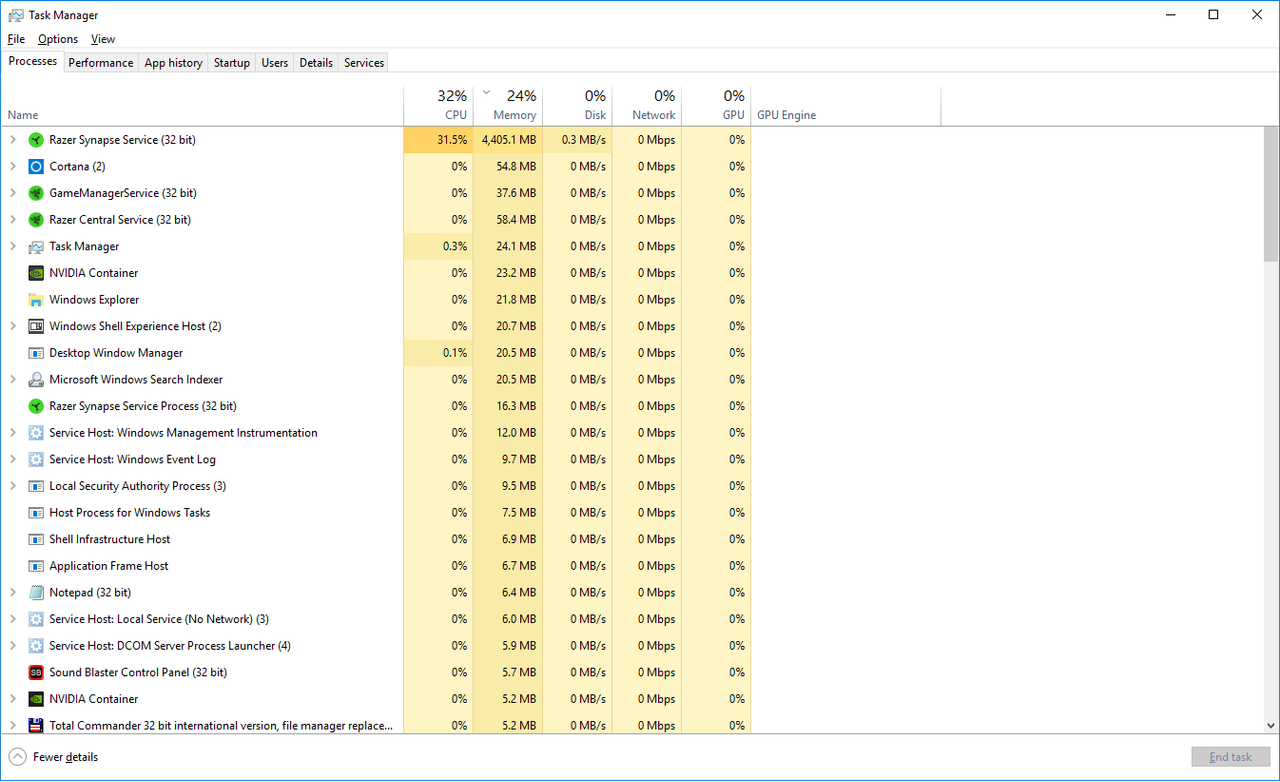Click the Application Frame Host icon
The image size is (1280, 782).
(x=36, y=566)
